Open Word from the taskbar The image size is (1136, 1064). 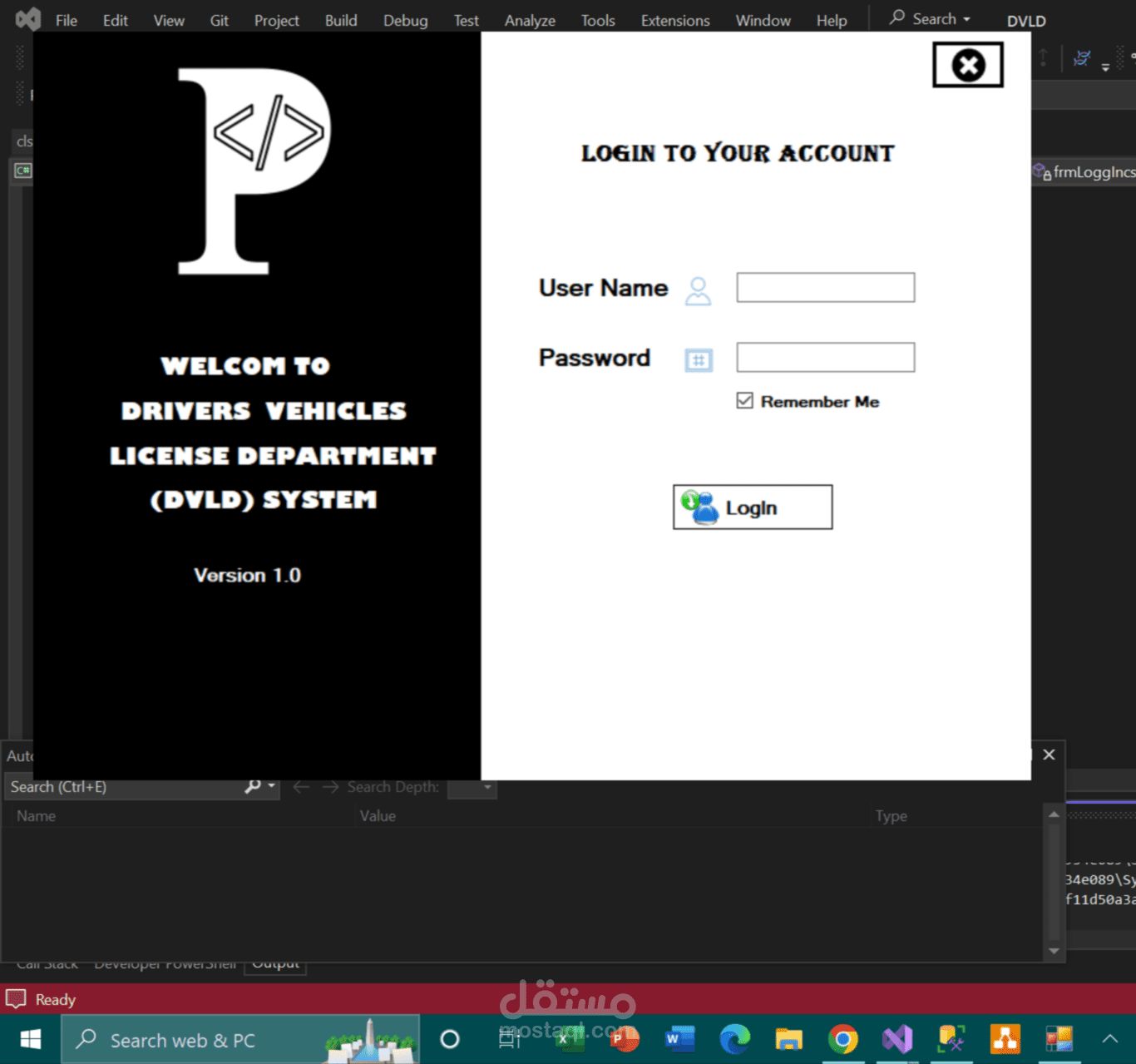point(679,1039)
